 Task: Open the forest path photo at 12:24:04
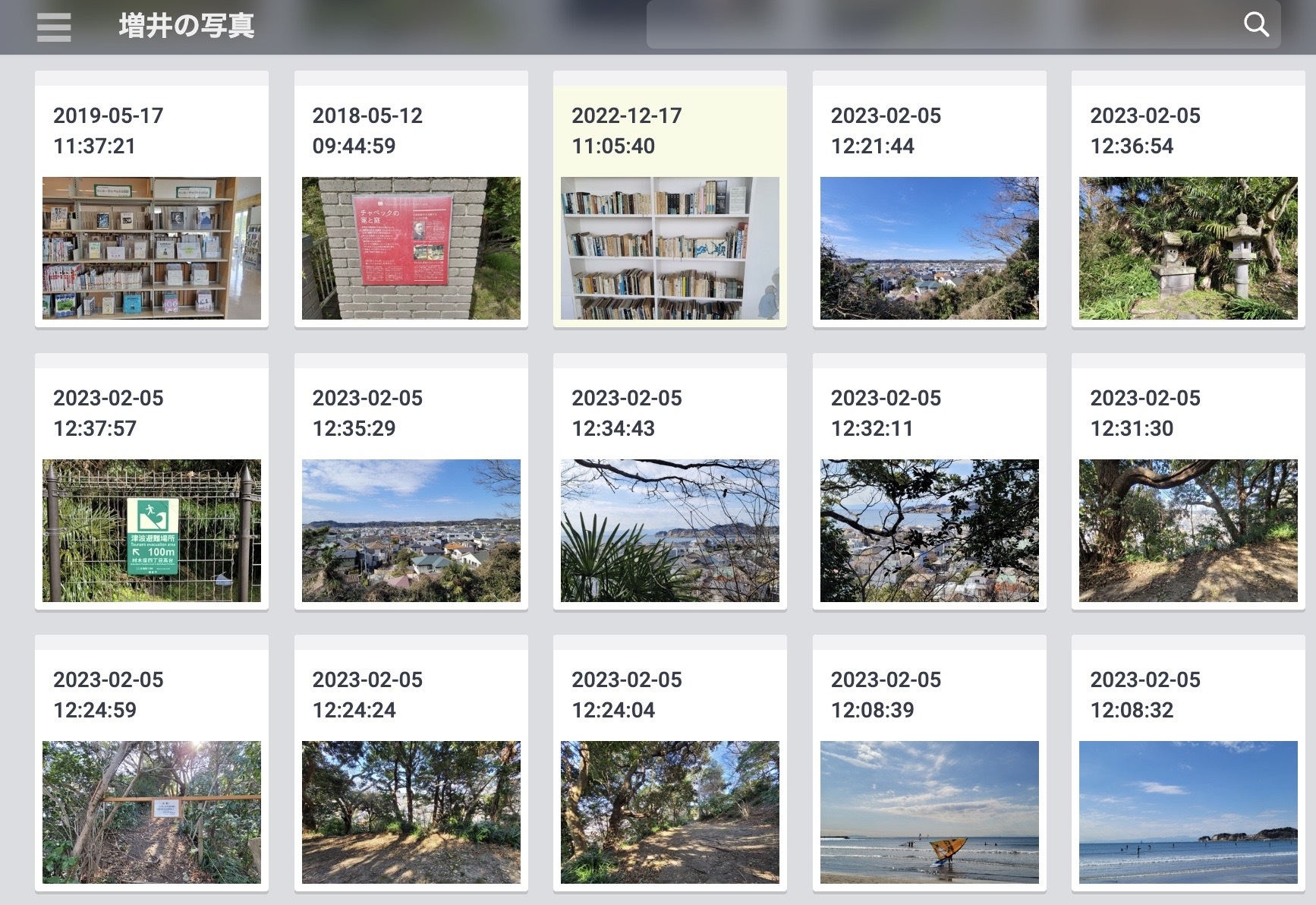[x=670, y=812]
